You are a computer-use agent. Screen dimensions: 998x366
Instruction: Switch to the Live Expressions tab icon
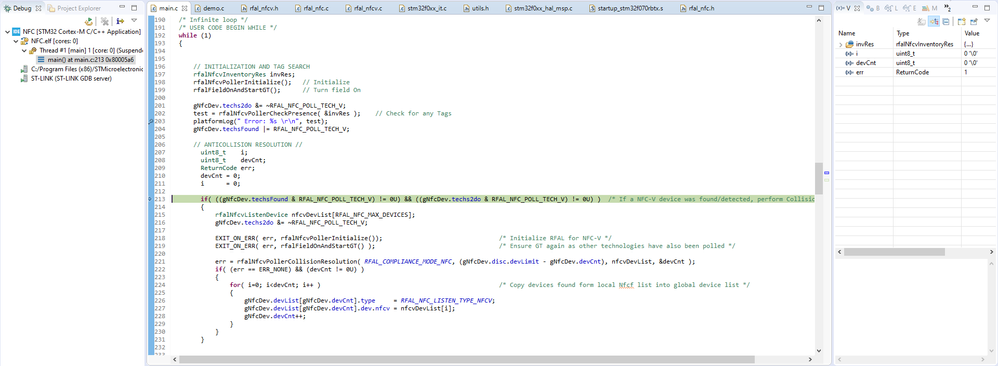891,8
